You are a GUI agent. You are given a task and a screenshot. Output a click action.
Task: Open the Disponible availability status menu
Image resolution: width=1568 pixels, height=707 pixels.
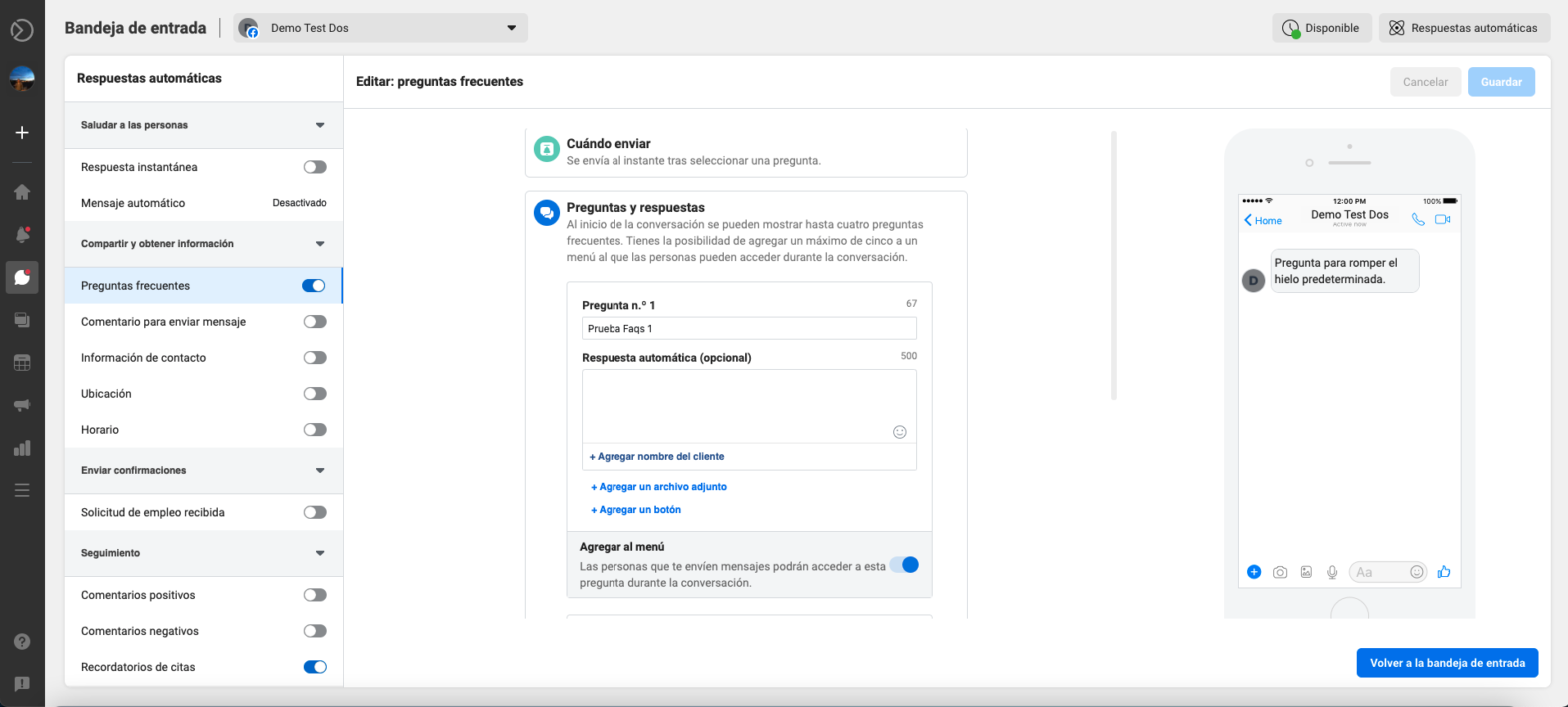point(1322,28)
